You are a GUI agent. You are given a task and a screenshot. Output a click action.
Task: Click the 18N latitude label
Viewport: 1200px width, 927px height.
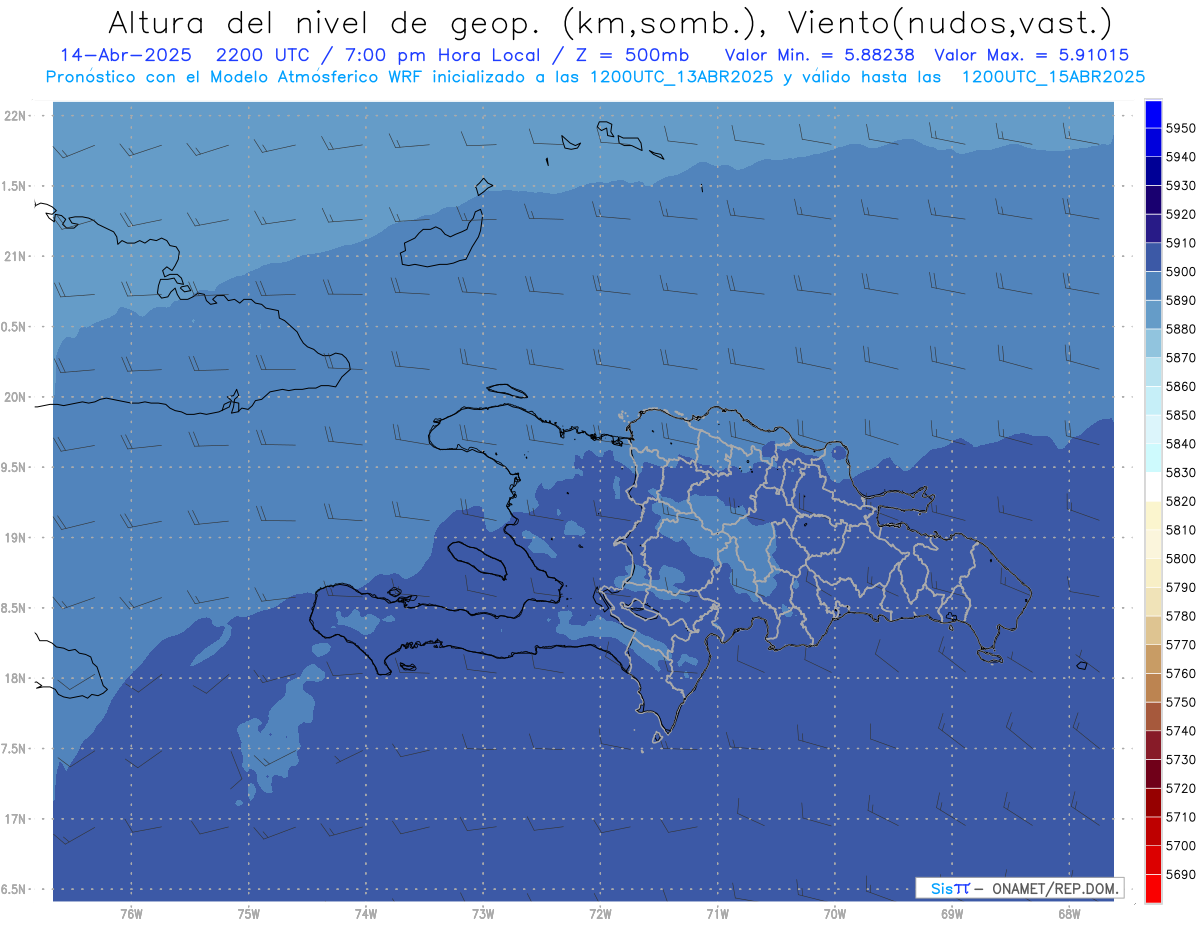(x=14, y=678)
